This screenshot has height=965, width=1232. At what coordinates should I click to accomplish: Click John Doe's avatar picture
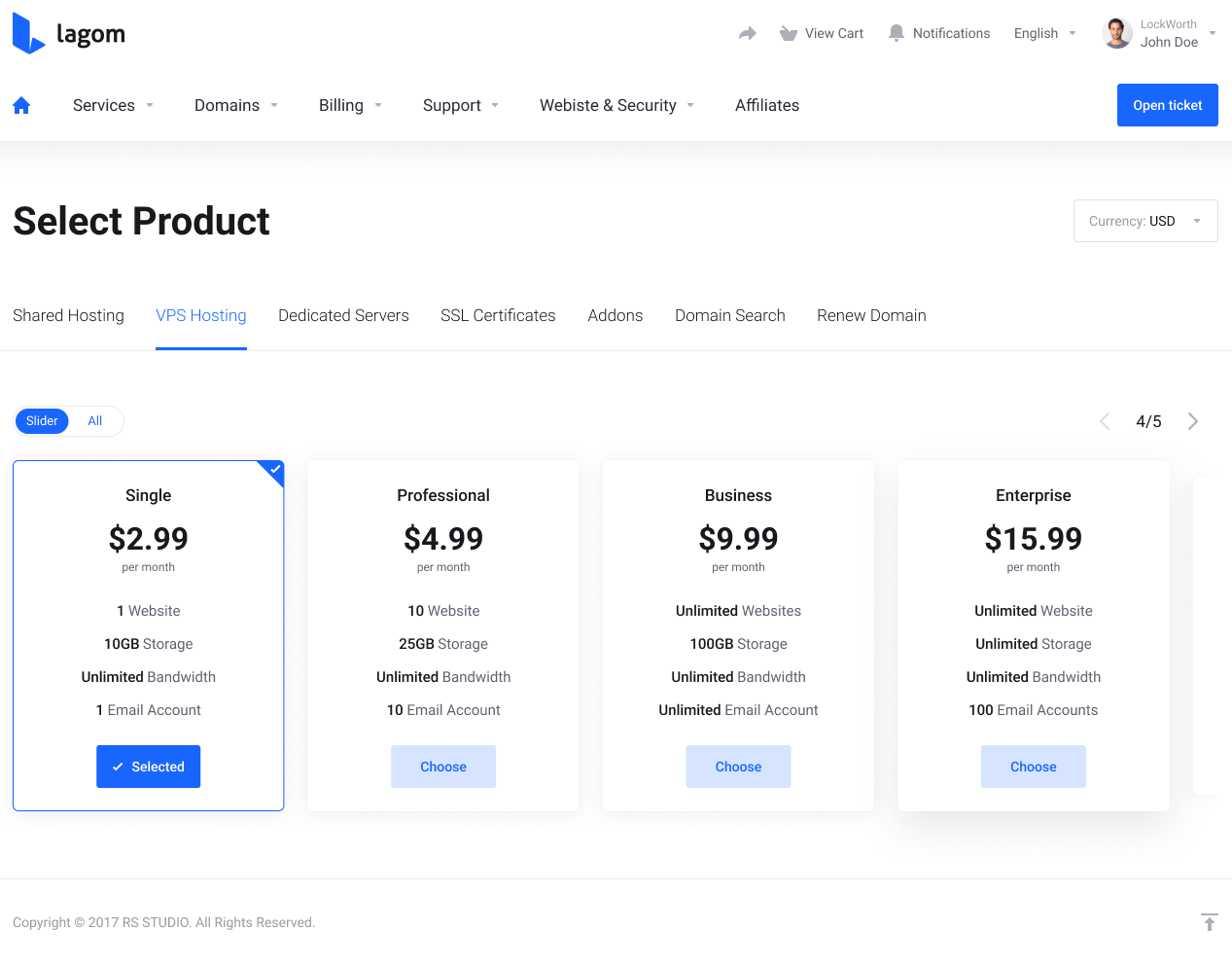1117,33
